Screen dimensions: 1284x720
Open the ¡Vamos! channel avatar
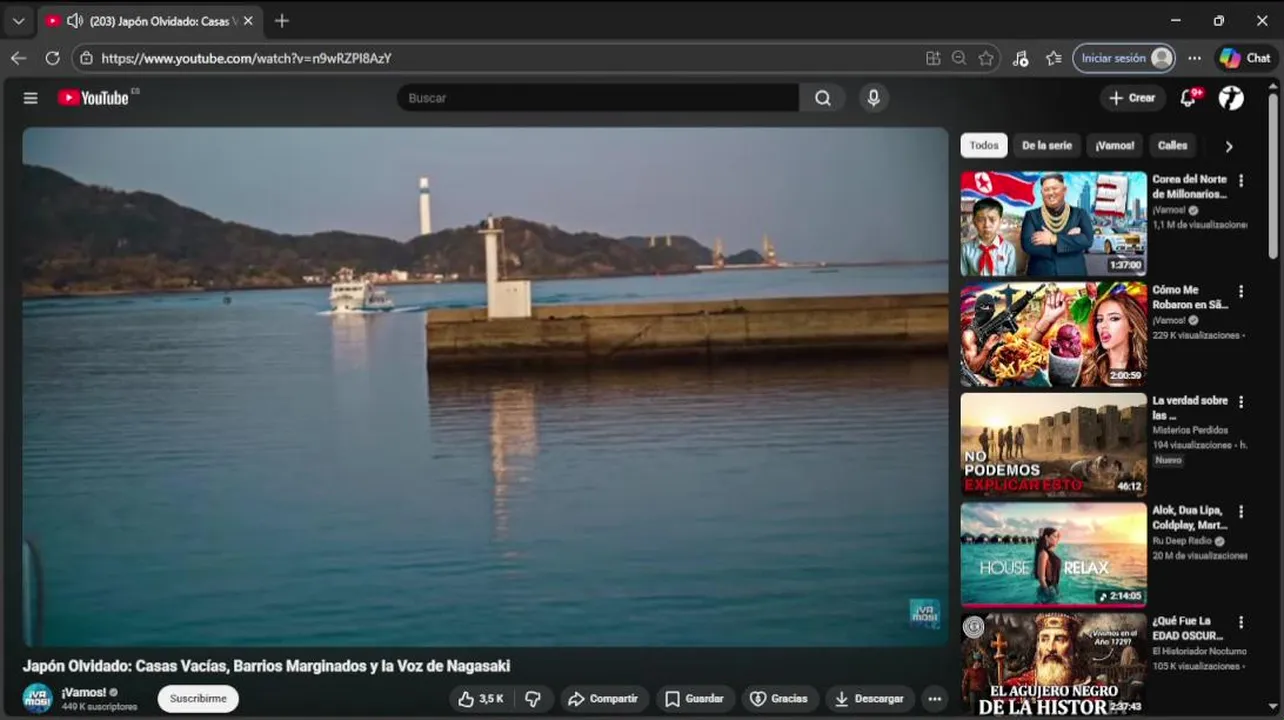click(37, 698)
